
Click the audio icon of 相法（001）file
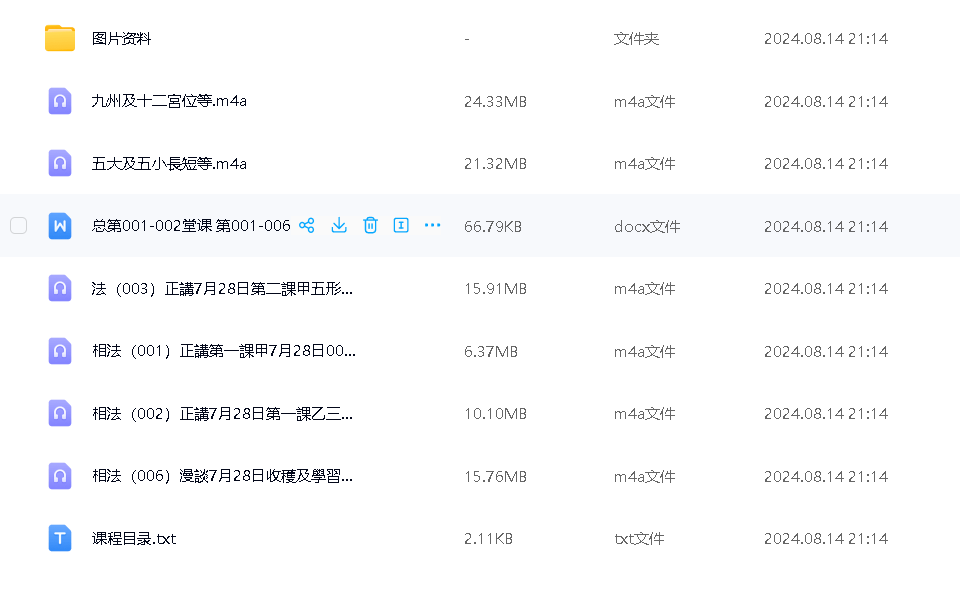pos(59,350)
